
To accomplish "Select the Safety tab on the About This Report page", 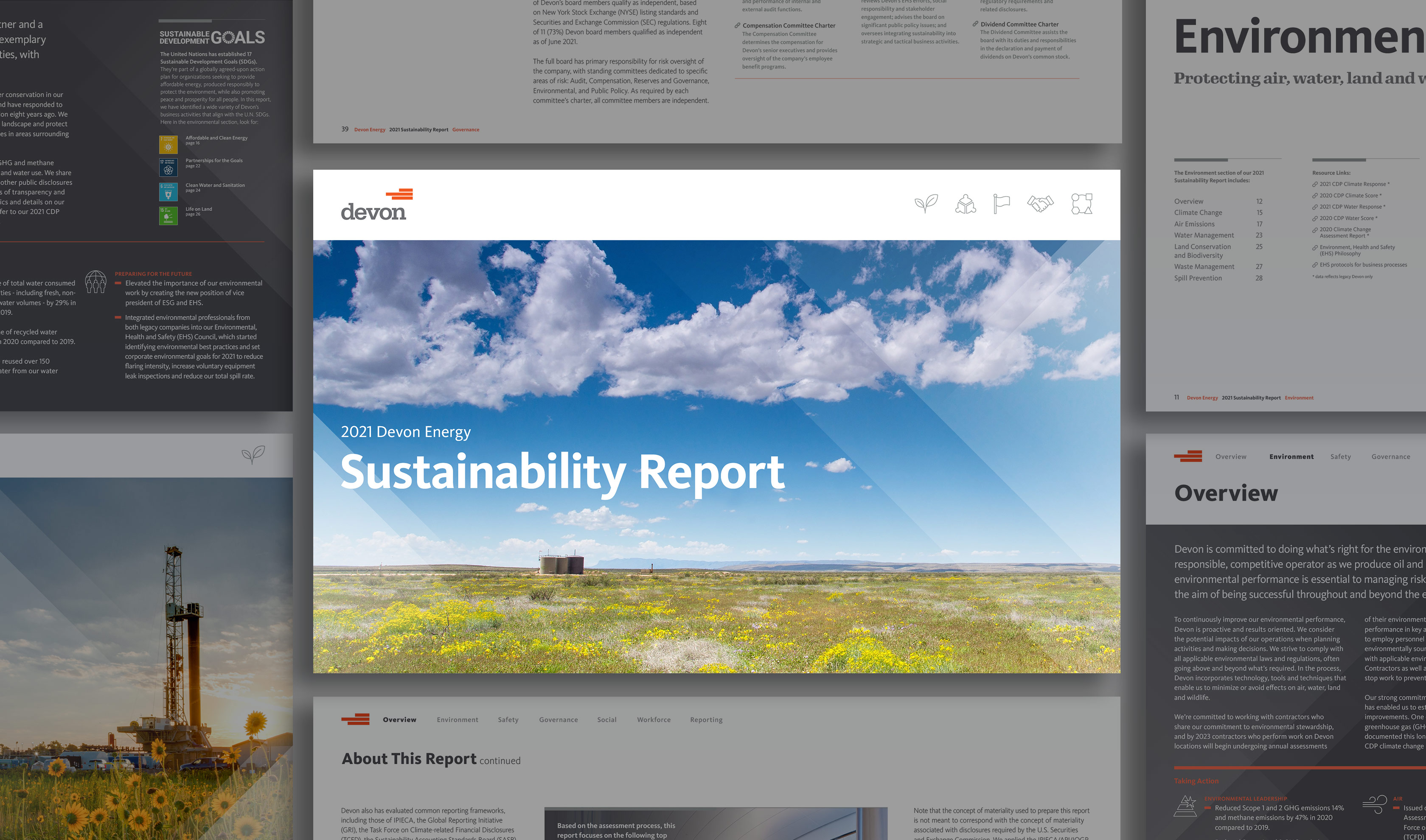I will click(x=508, y=720).
